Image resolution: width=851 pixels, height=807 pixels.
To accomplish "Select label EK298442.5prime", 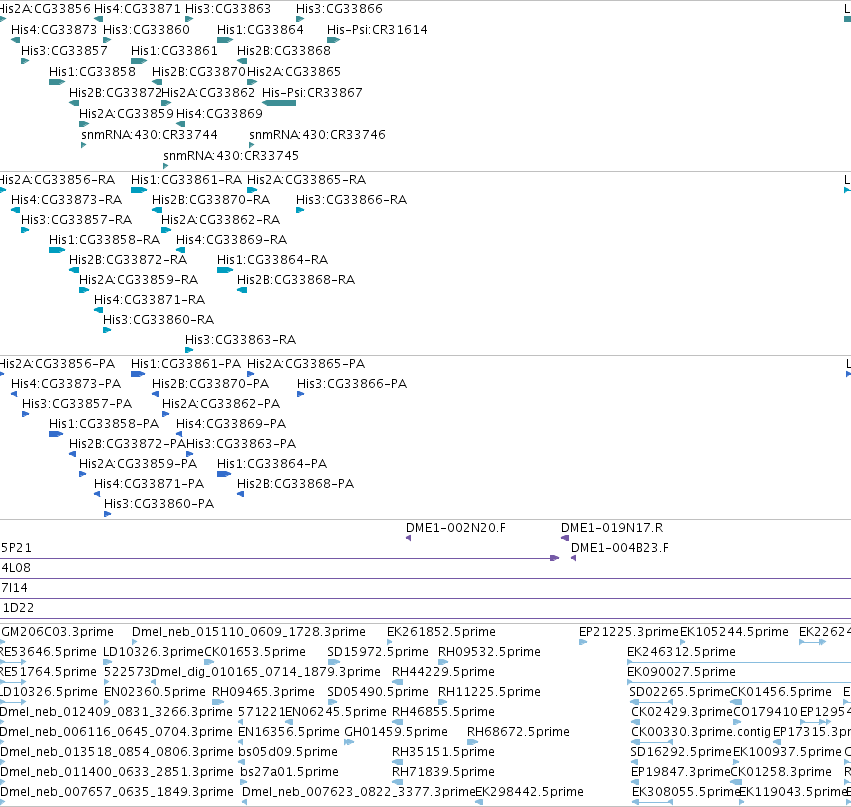I will [530, 792].
